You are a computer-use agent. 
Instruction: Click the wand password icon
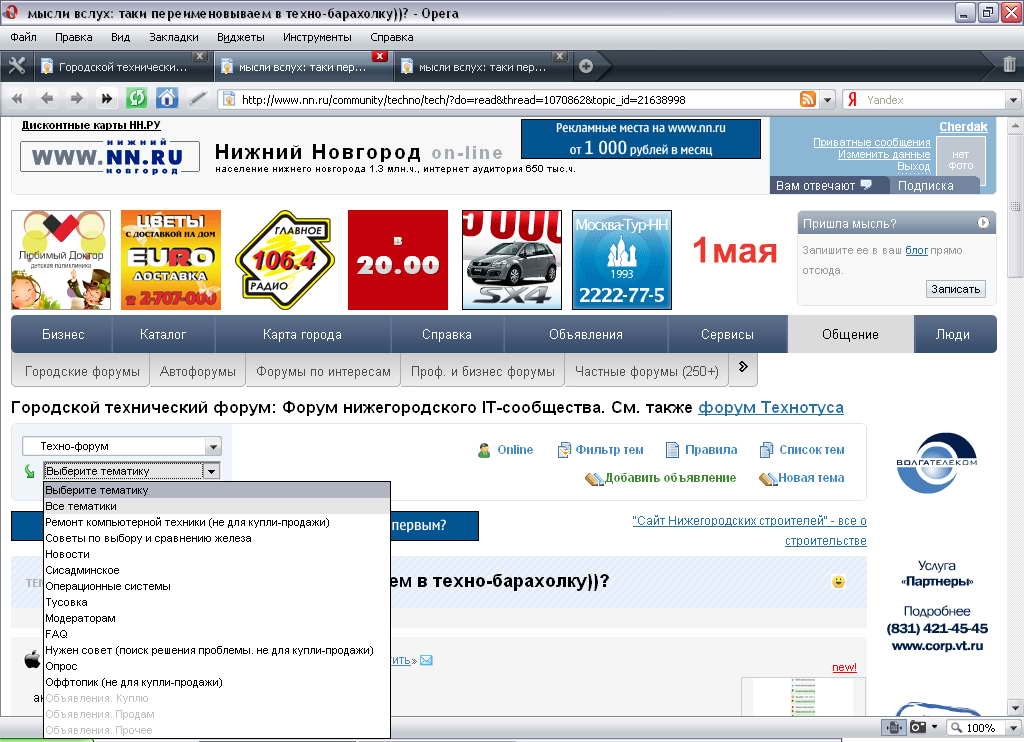197,99
